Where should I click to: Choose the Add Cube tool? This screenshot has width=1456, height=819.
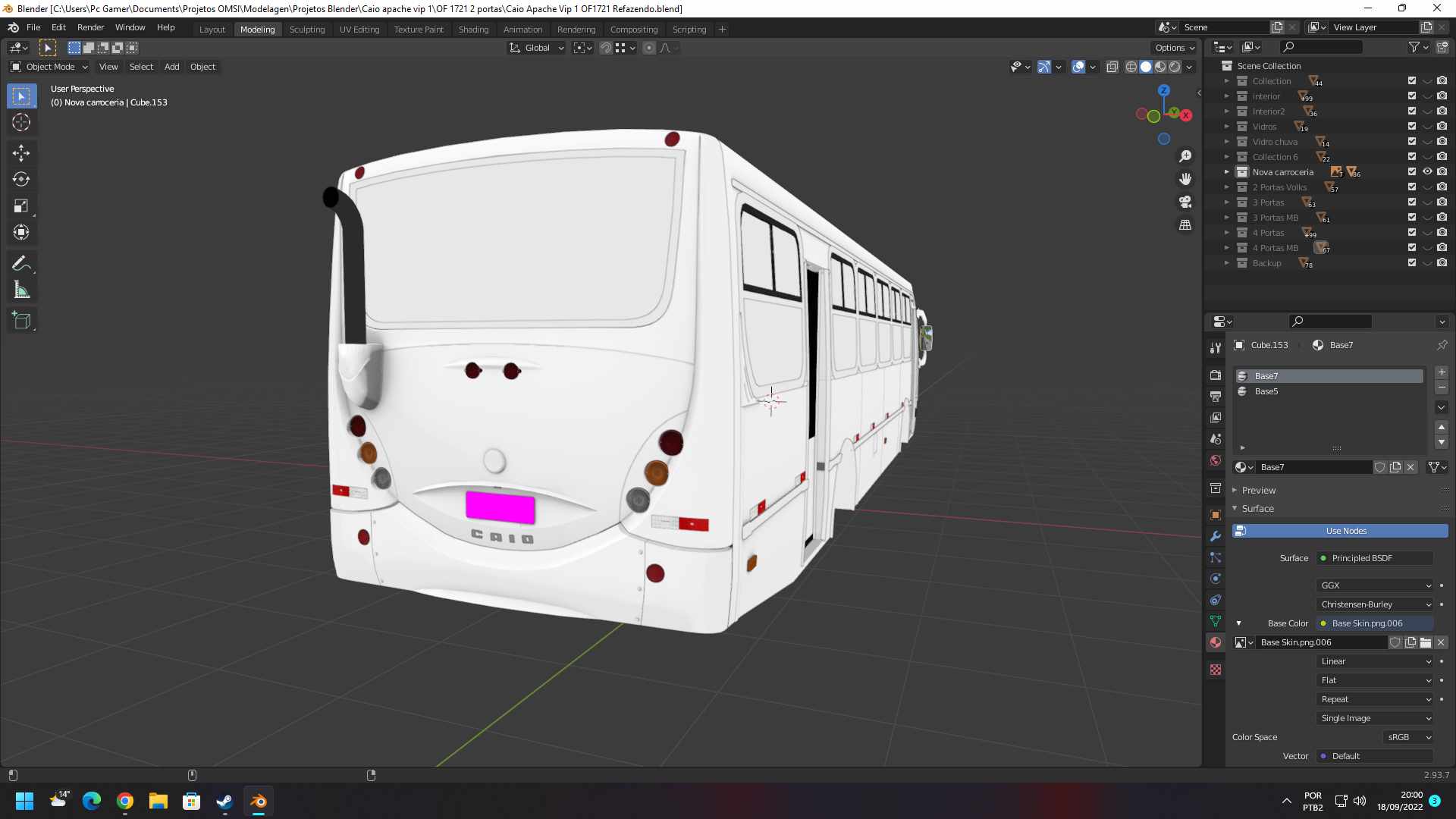[x=21, y=321]
